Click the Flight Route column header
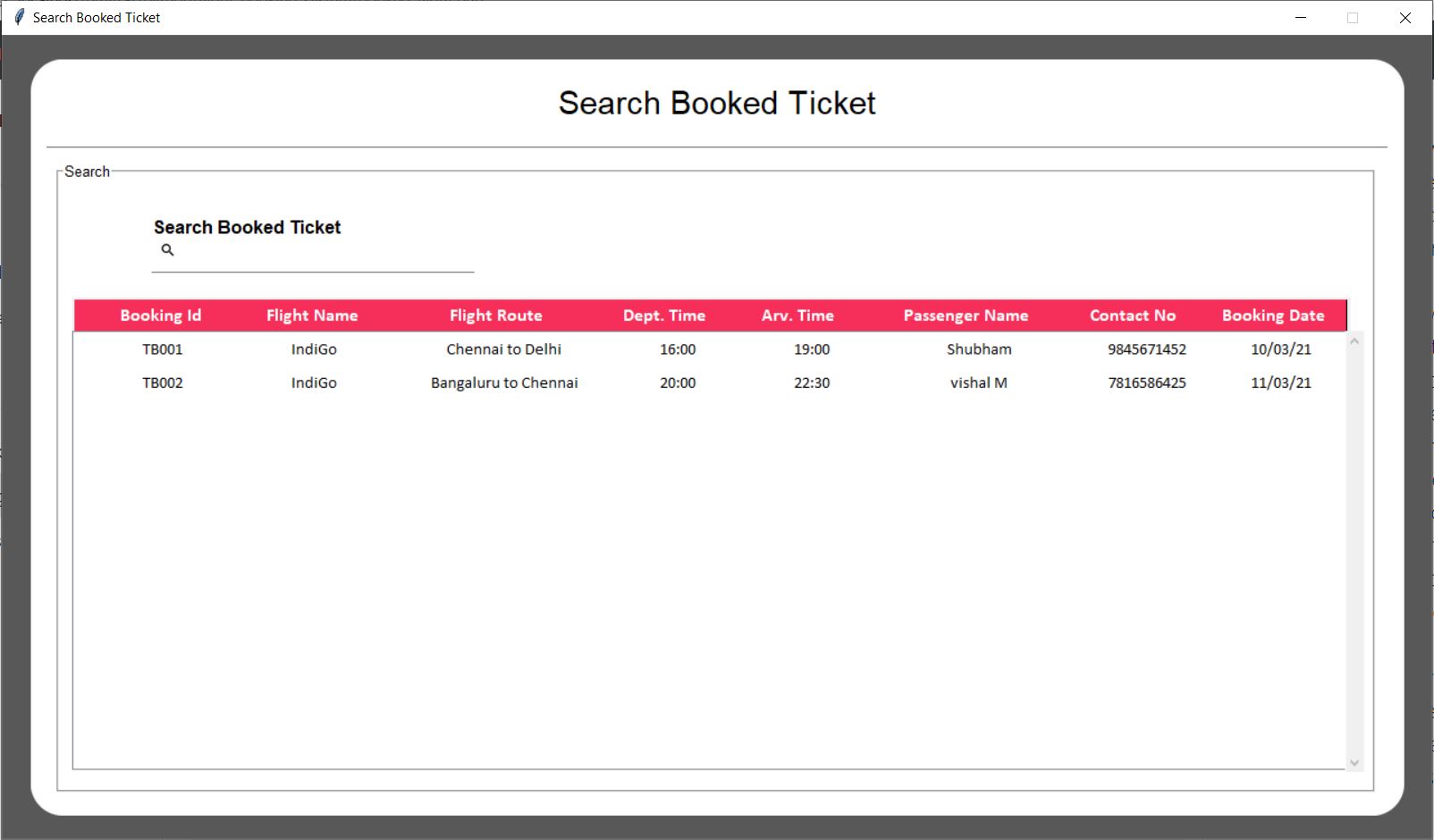 [495, 315]
